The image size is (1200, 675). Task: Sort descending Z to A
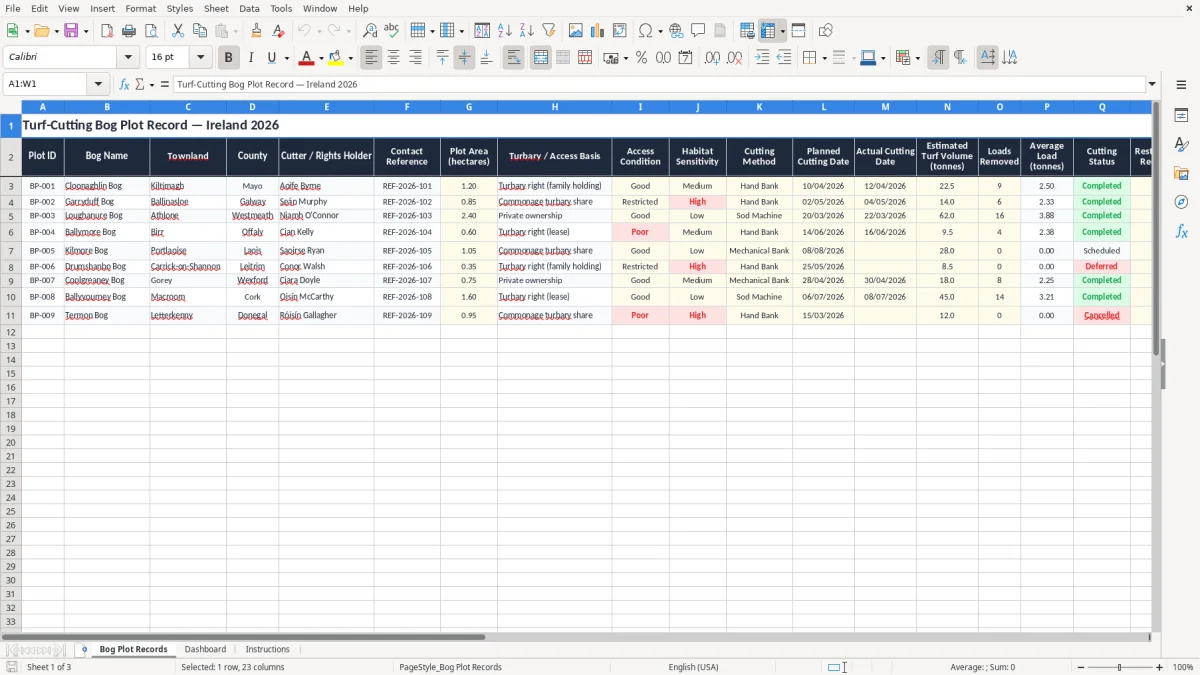click(x=527, y=31)
